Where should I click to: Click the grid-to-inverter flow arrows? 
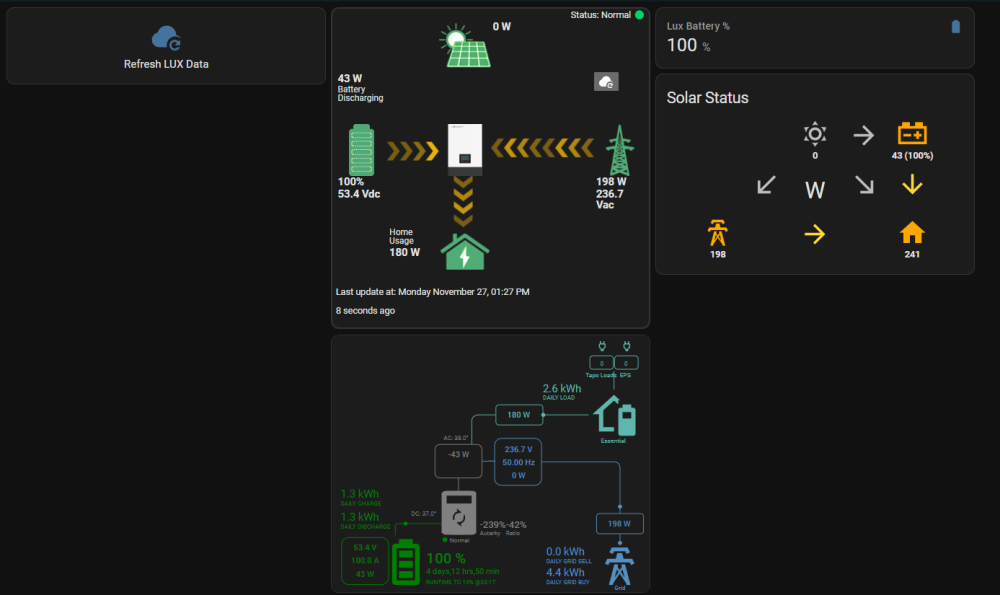542,148
